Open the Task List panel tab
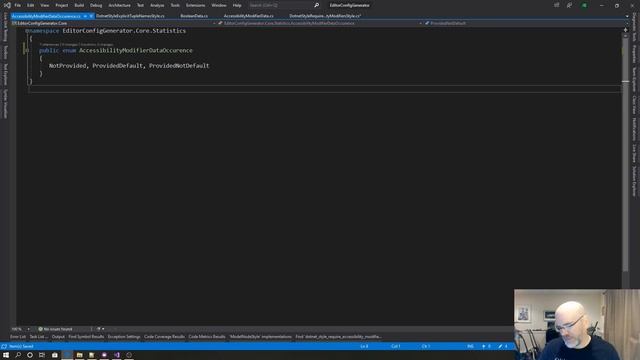Screen dimensions: 640x360 (38, 337)
